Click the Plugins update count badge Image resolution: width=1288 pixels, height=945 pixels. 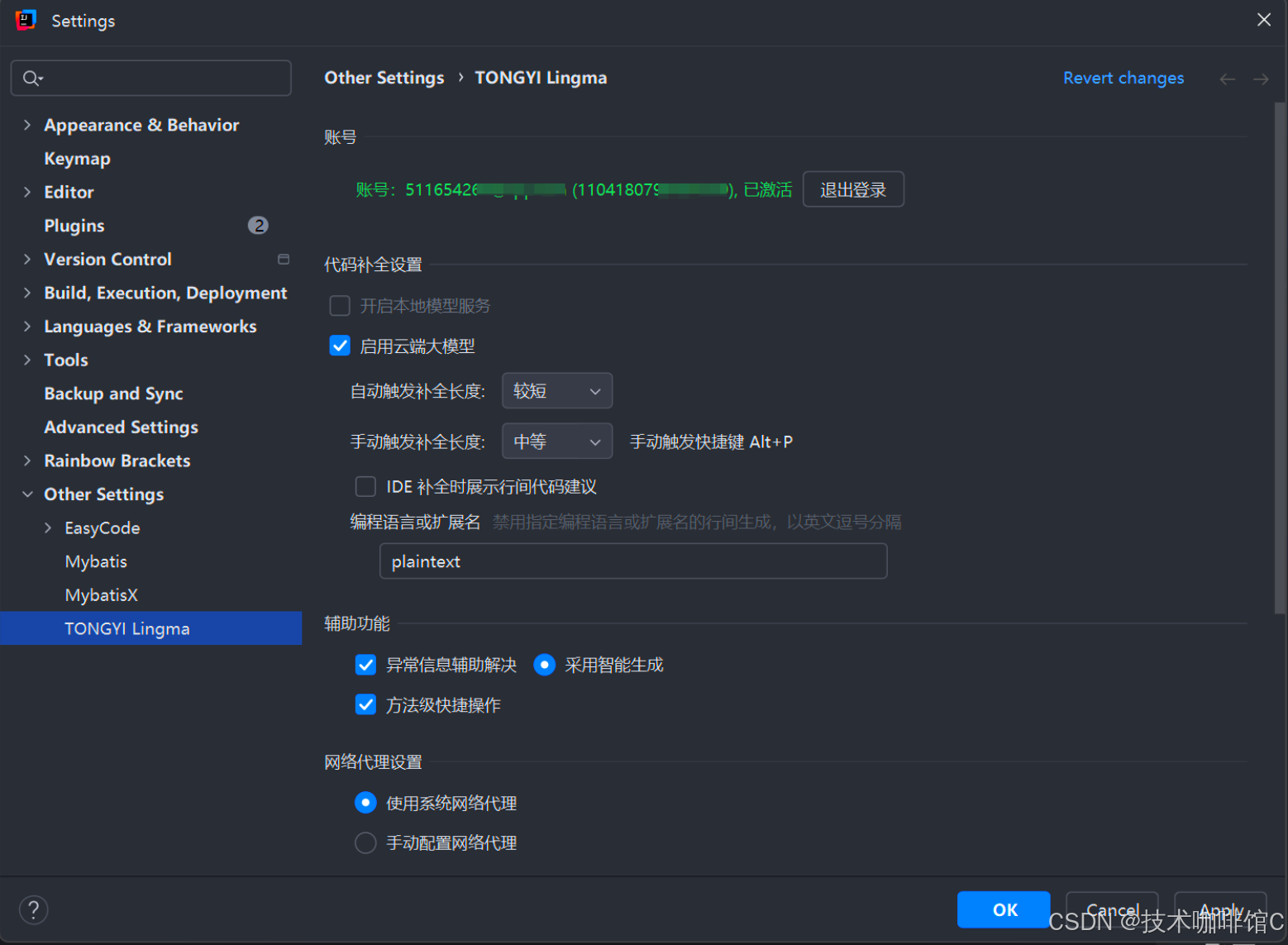(x=258, y=225)
